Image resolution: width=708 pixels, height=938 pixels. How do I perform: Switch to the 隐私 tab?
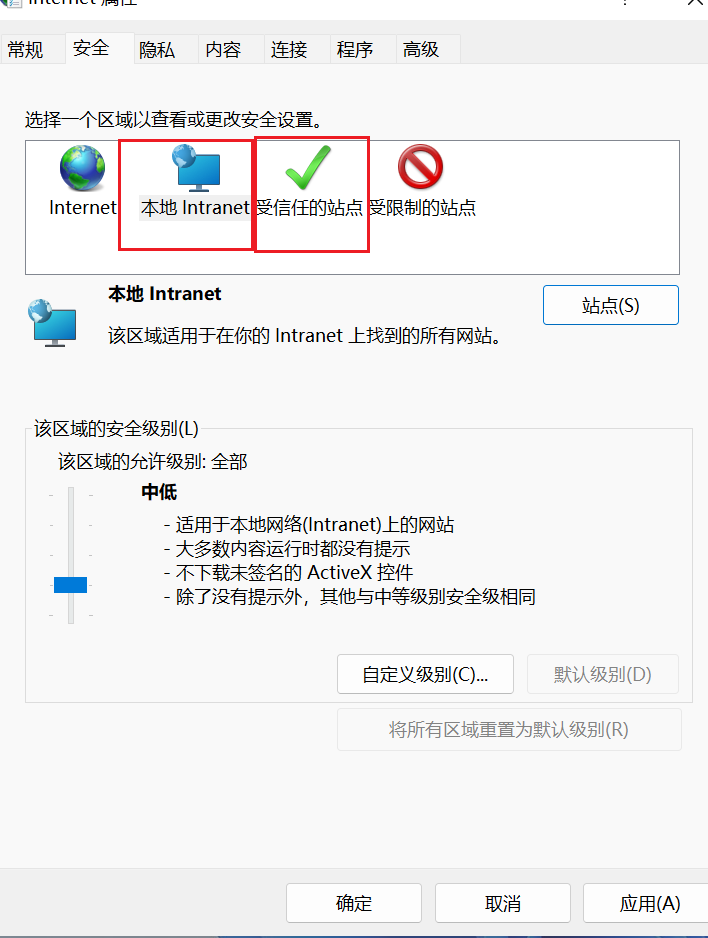(x=157, y=50)
